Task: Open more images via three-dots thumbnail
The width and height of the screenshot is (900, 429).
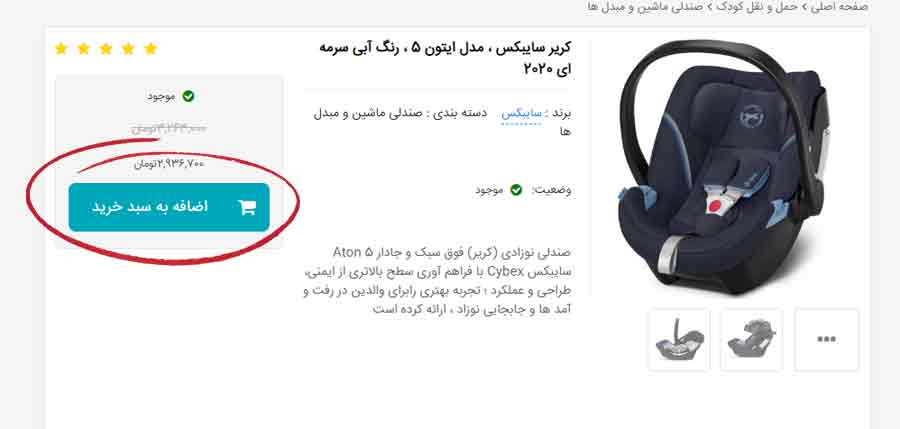Action: pyautogui.click(x=827, y=339)
